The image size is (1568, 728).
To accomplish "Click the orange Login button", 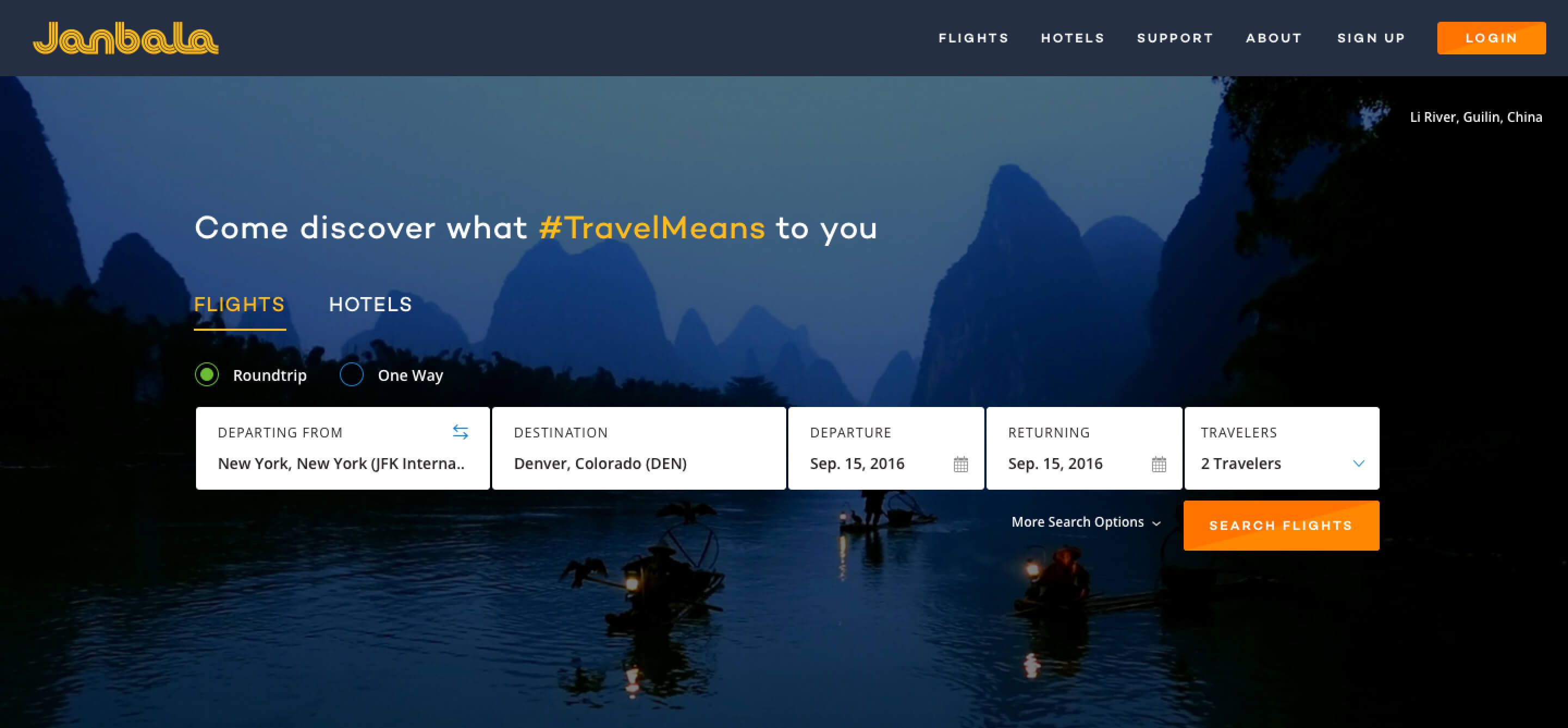I will coord(1491,38).
